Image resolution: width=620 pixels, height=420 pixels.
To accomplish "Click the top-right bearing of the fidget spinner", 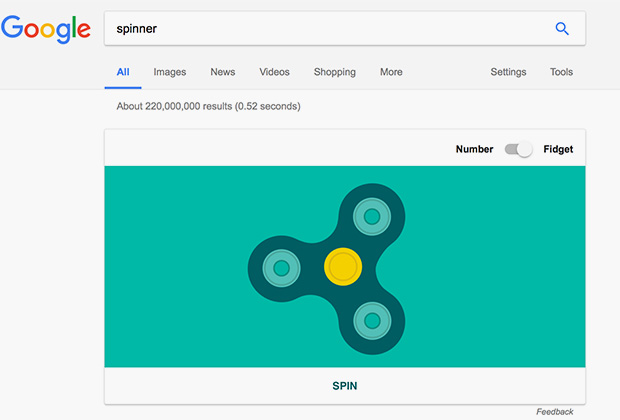I will [x=372, y=216].
